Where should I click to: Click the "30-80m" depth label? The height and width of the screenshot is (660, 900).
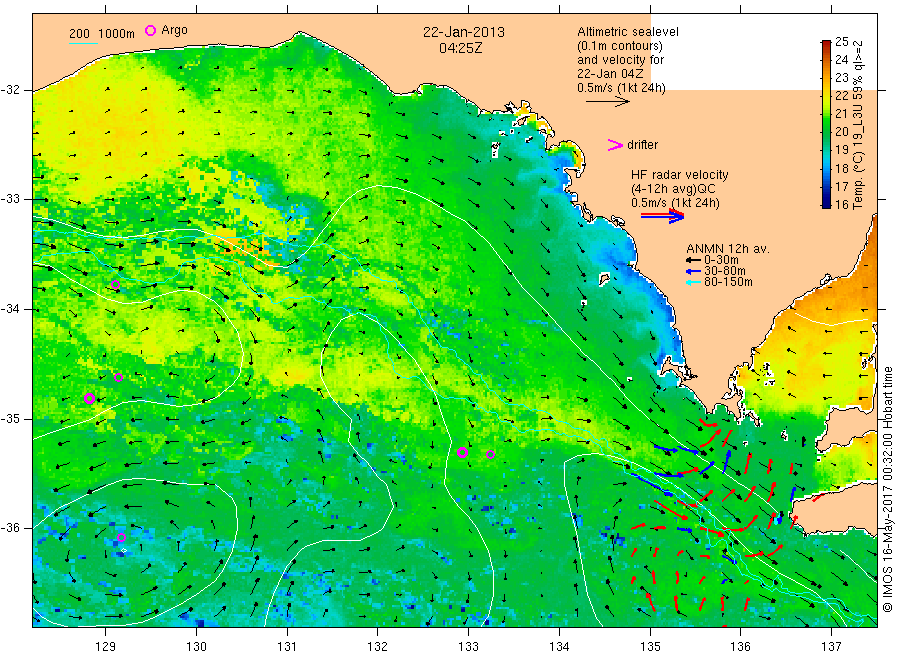(725, 271)
